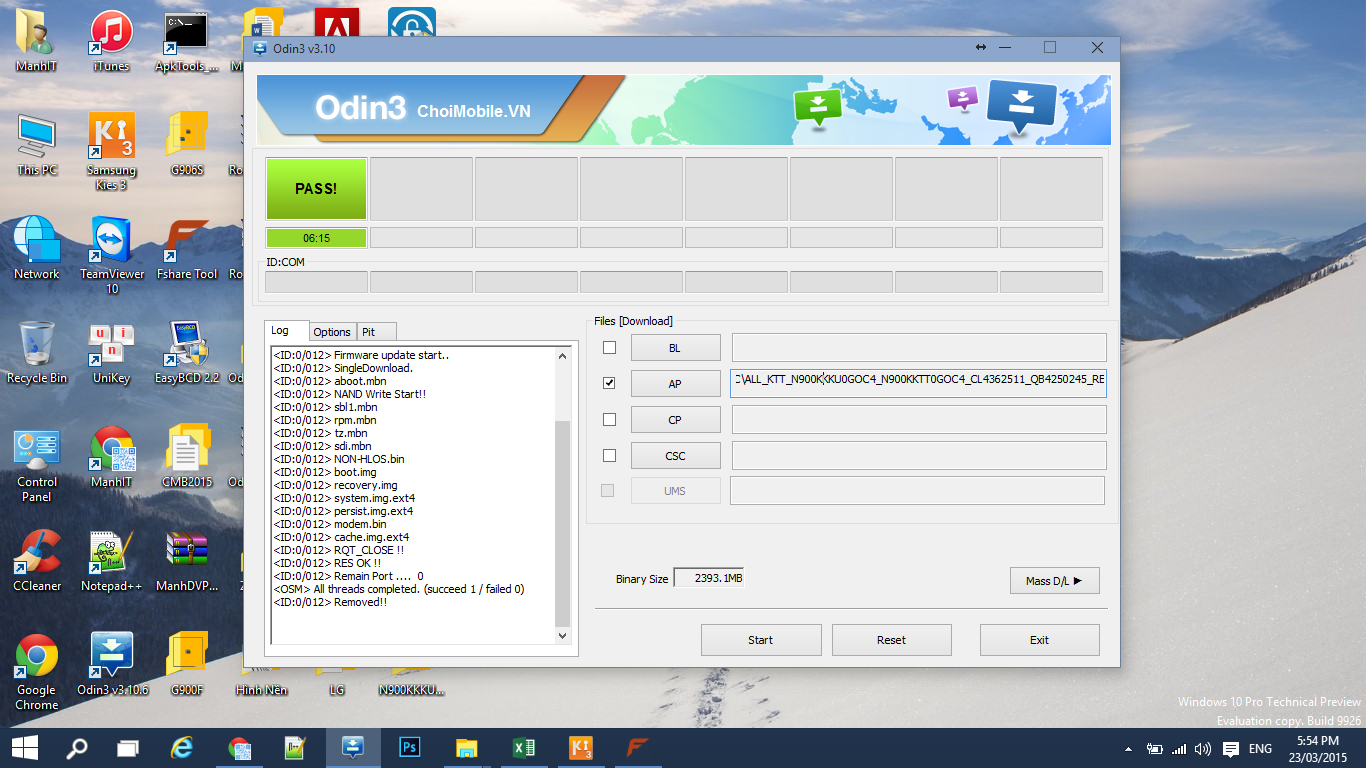Click the AP firmware path field
Image resolution: width=1366 pixels, height=768 pixels.
919,384
